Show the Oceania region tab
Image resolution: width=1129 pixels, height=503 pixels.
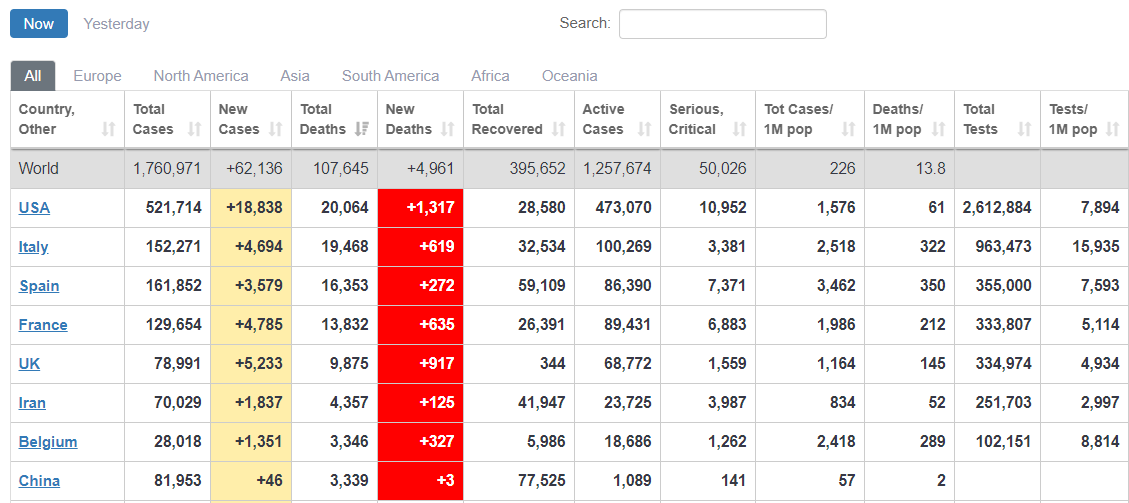[570, 76]
